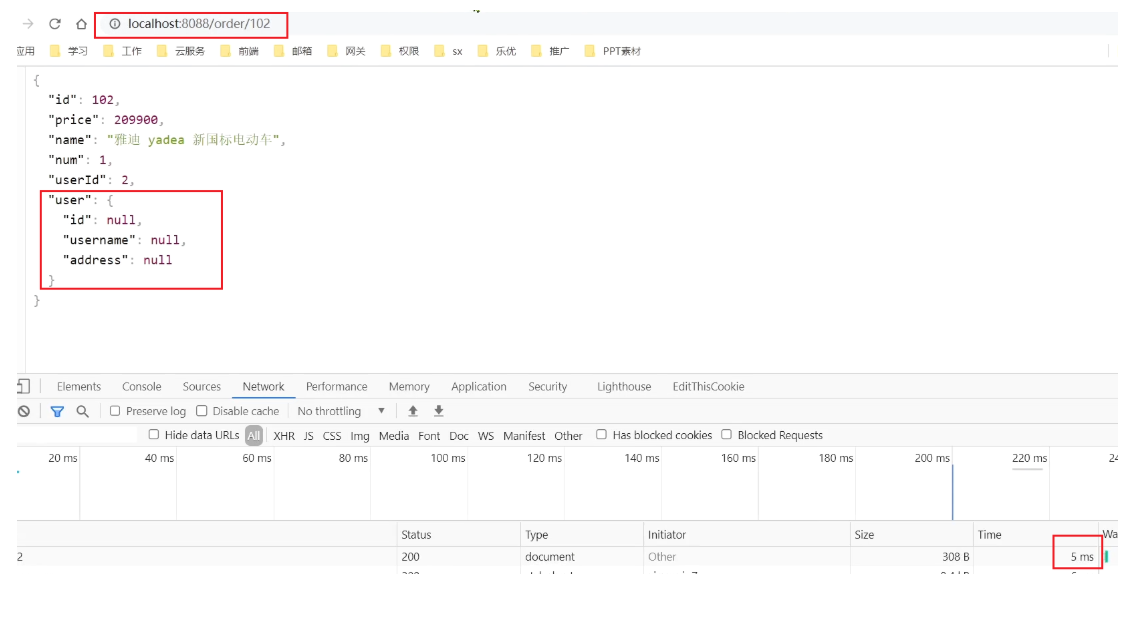Click the address bar URL localhost:8088/order/102

[x=199, y=24]
